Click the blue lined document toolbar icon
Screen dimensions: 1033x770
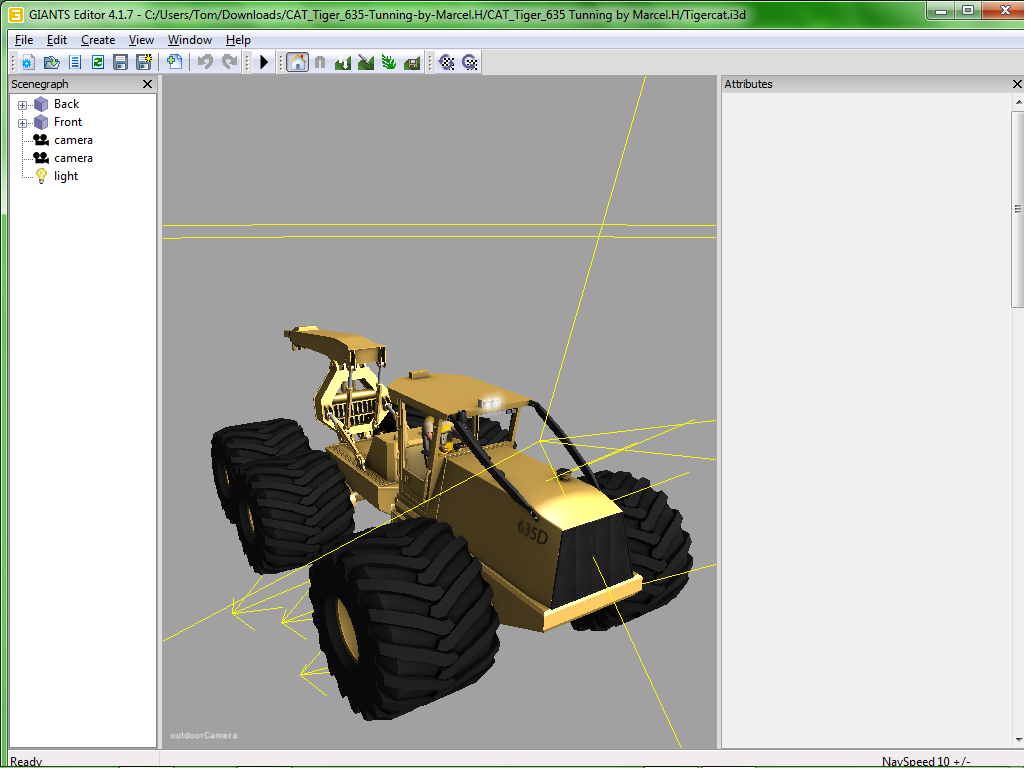[75, 63]
